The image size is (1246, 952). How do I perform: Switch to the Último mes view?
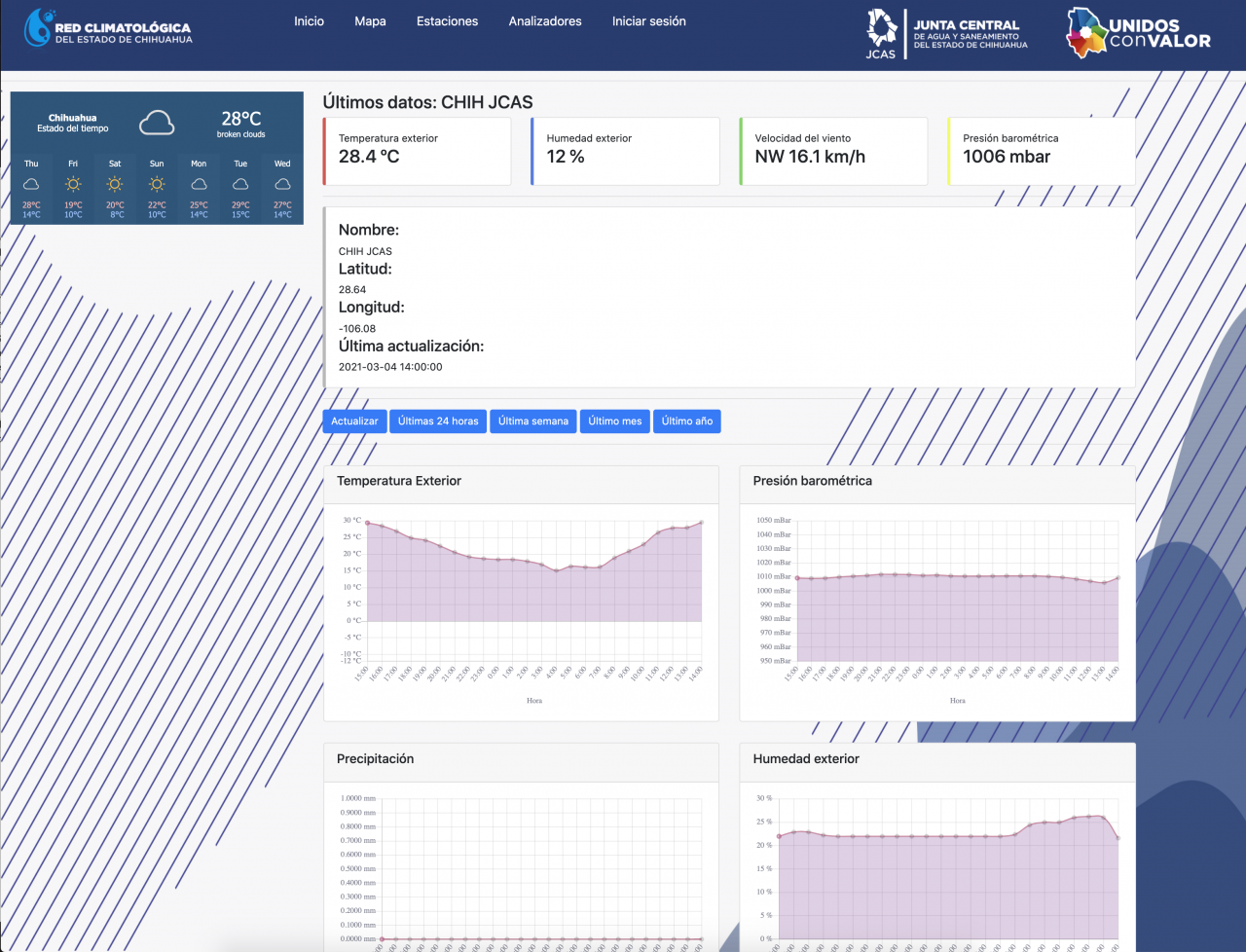[615, 421]
